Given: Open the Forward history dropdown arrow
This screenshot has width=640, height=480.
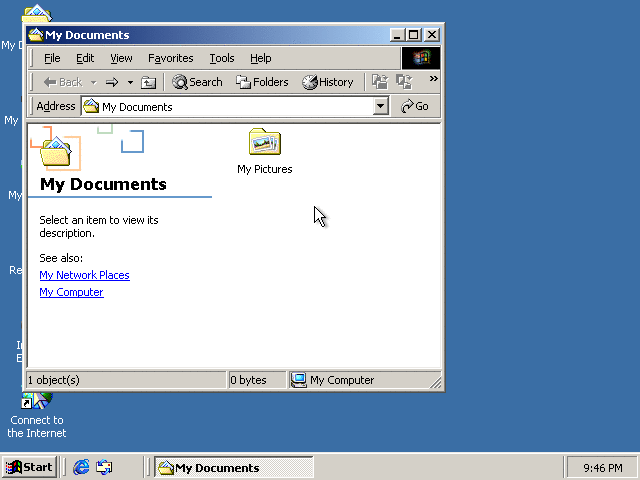Looking at the screenshot, I should [x=130, y=82].
